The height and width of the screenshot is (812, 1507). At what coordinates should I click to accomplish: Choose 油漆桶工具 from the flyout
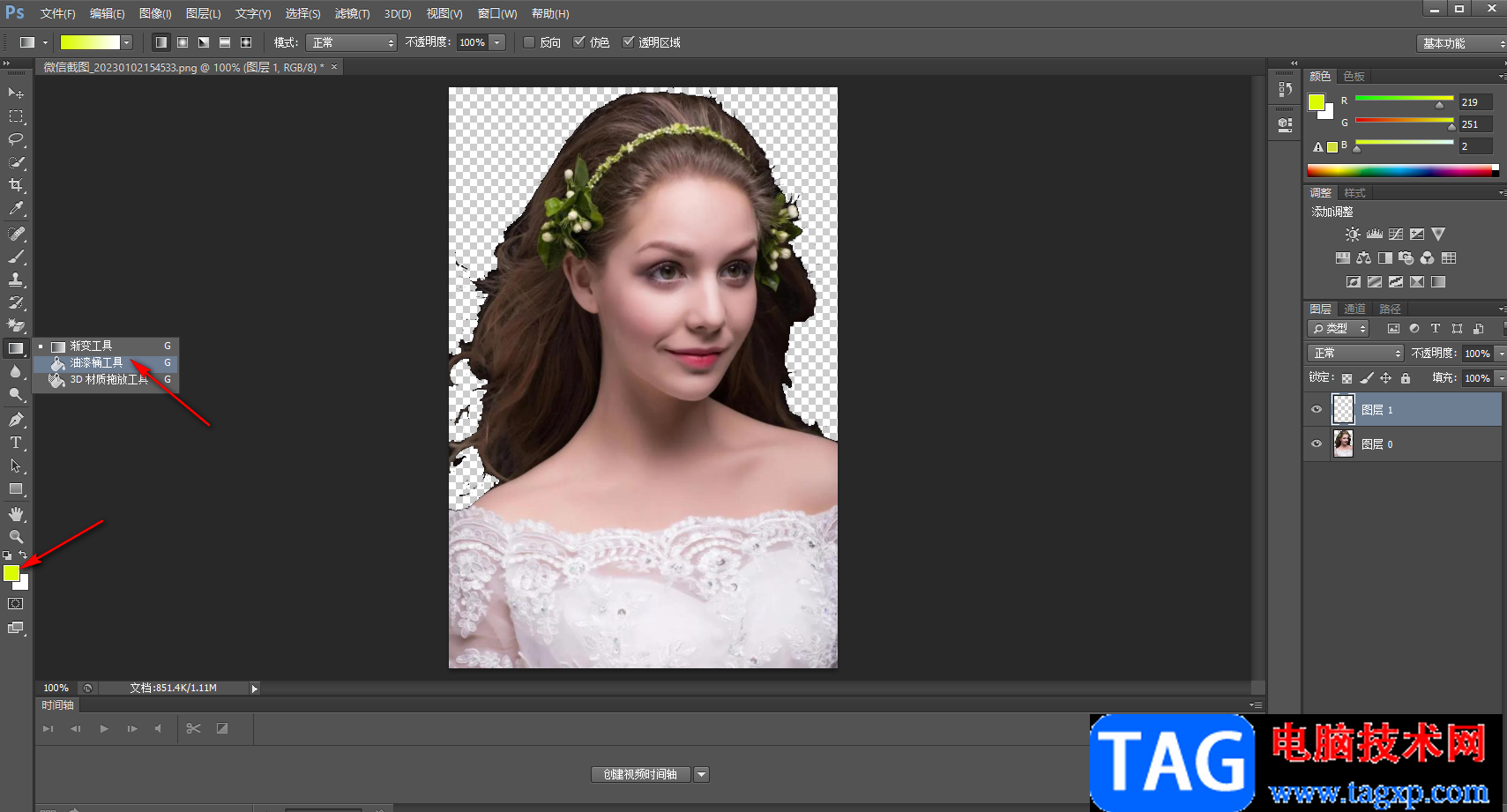tap(96, 362)
